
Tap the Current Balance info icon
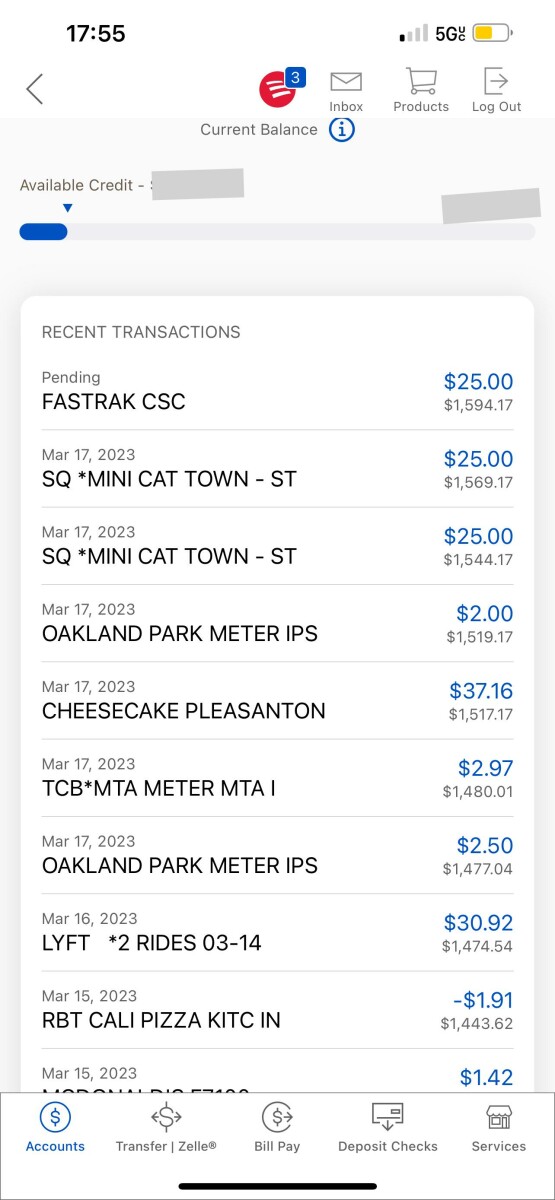point(342,129)
